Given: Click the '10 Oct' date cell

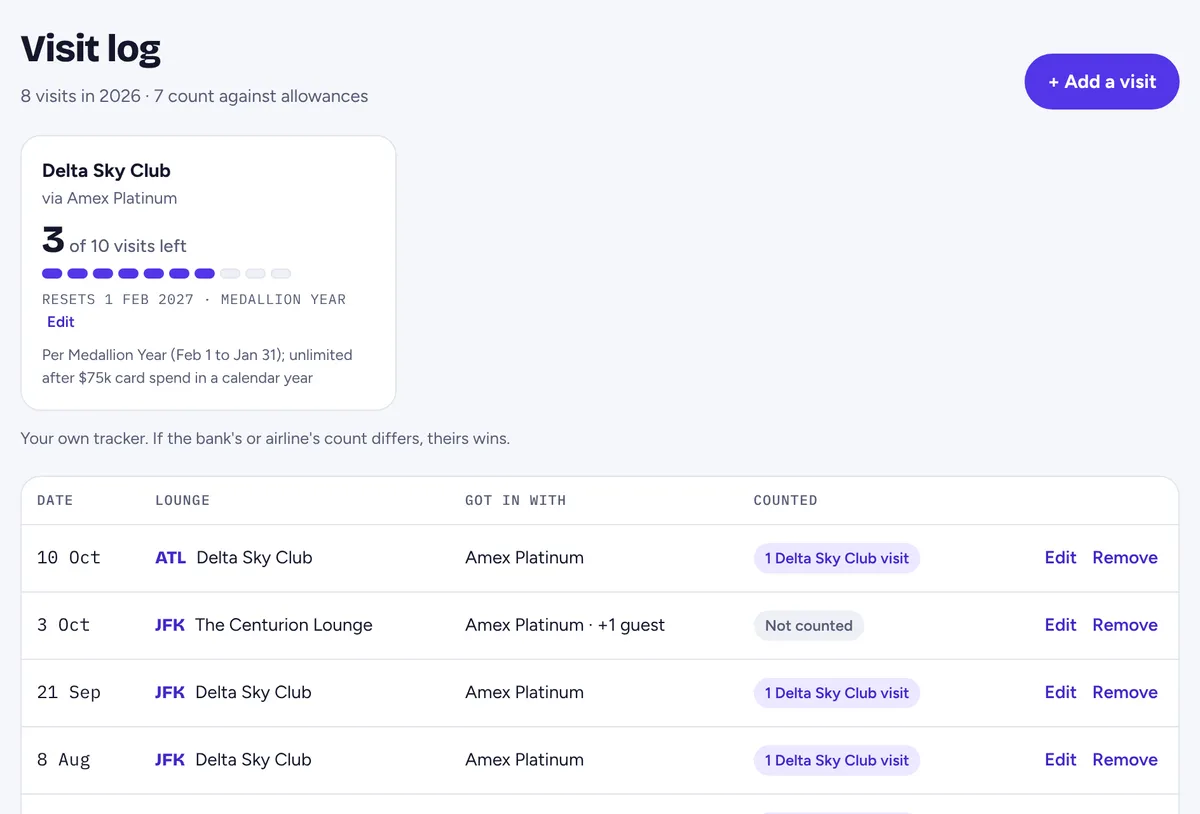Looking at the screenshot, I should (x=69, y=558).
